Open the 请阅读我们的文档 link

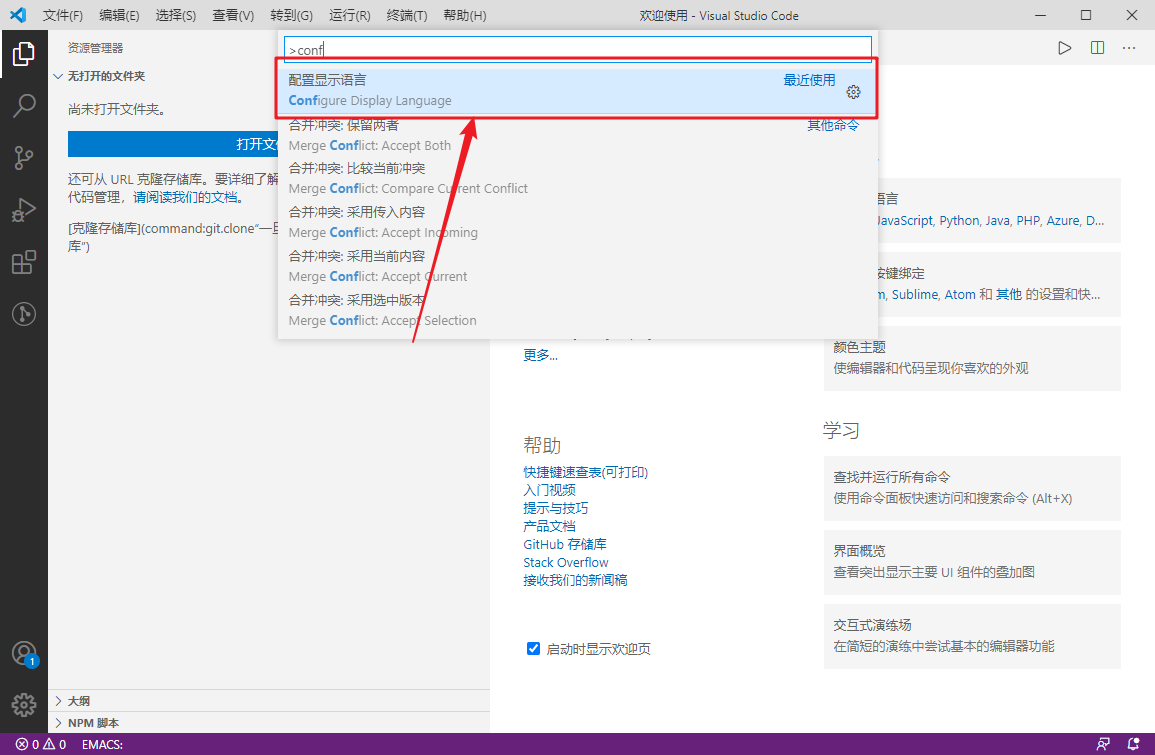click(x=186, y=197)
